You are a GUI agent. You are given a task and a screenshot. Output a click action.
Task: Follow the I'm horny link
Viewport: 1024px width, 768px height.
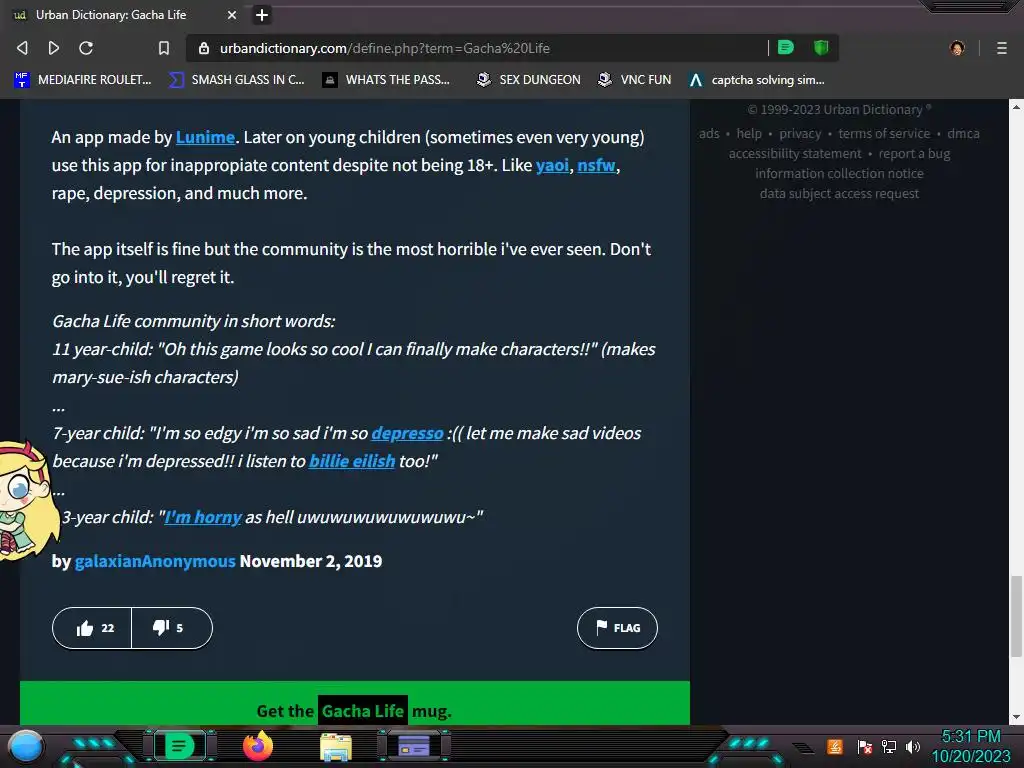[x=202, y=517]
